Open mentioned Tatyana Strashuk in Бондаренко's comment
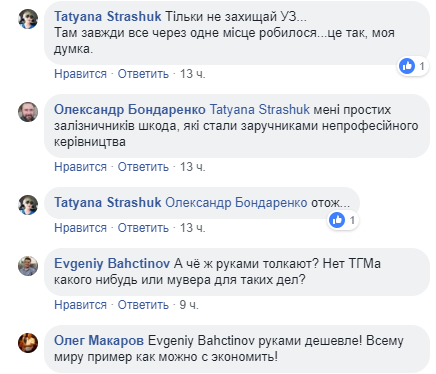436x374 pixels. (x=260, y=110)
